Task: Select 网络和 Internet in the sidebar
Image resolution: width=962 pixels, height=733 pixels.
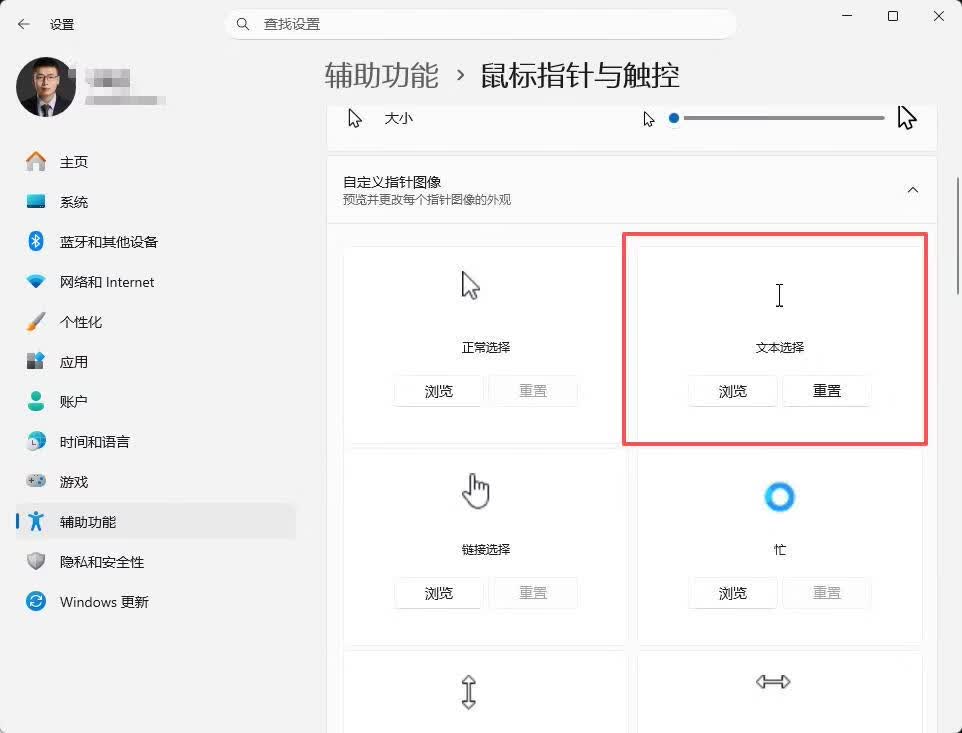Action: 156,282
